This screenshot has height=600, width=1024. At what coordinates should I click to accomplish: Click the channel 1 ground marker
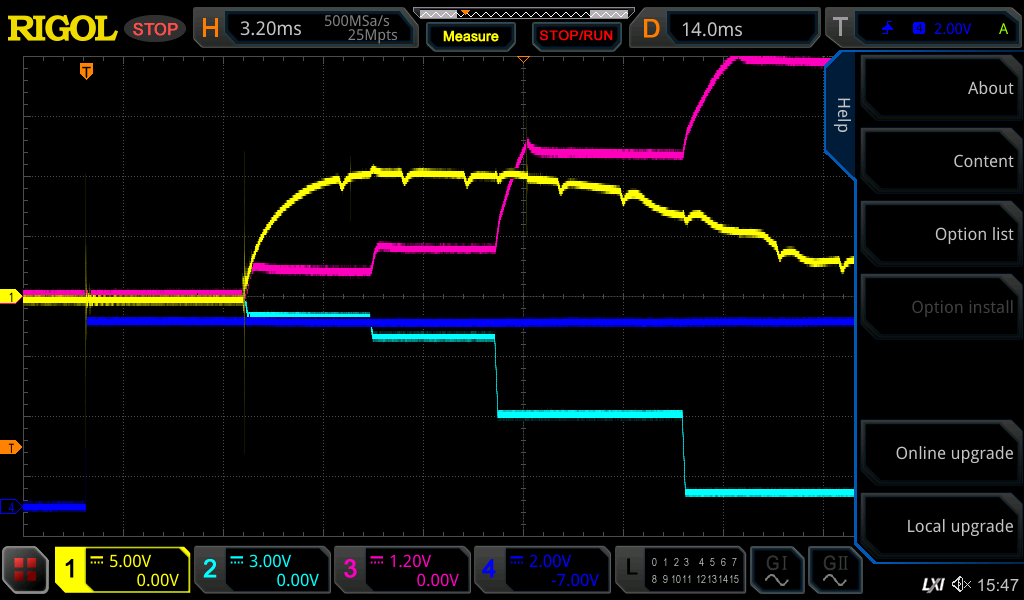(12, 297)
